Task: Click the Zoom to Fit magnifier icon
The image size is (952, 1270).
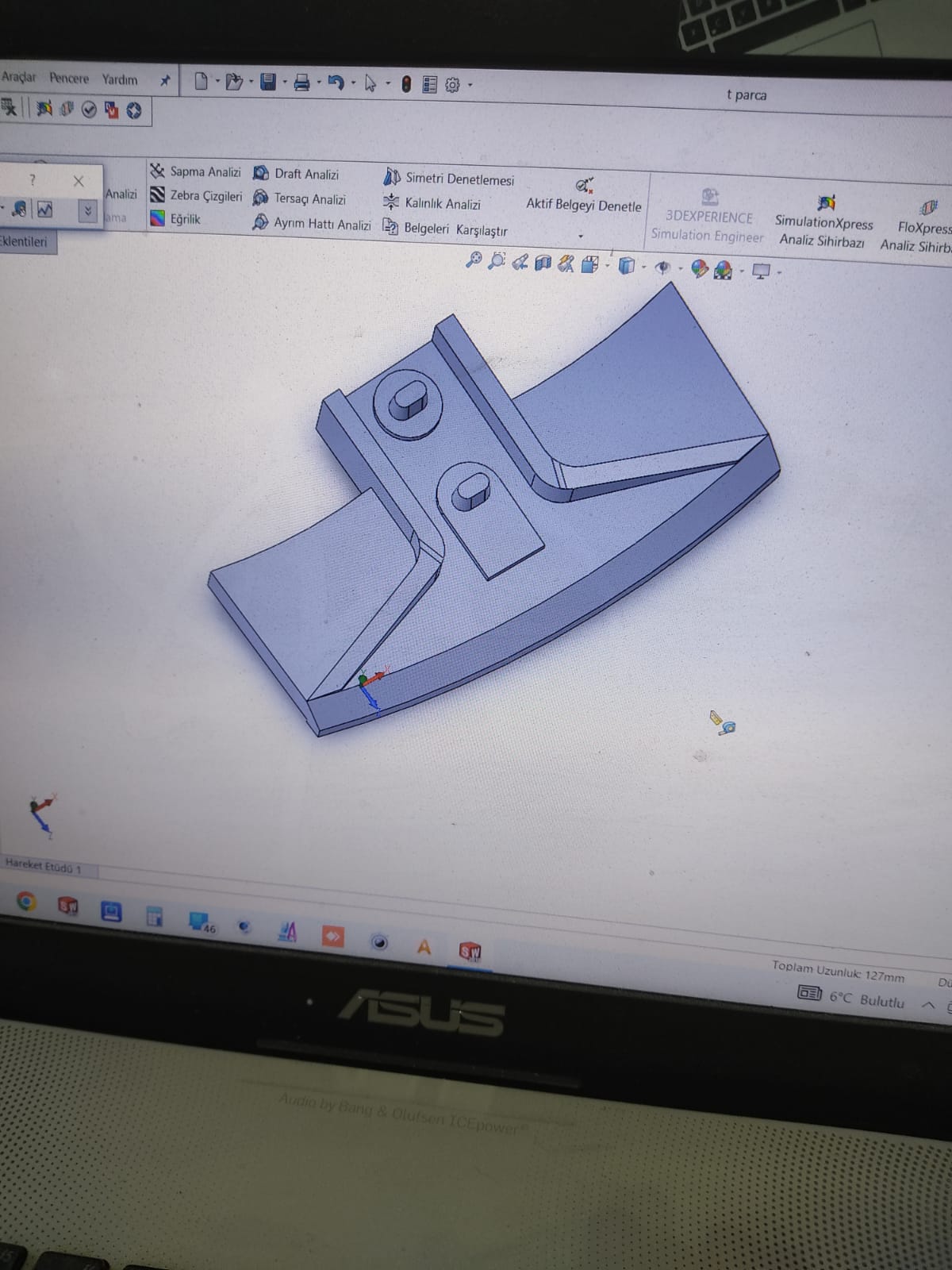Action: [474, 259]
